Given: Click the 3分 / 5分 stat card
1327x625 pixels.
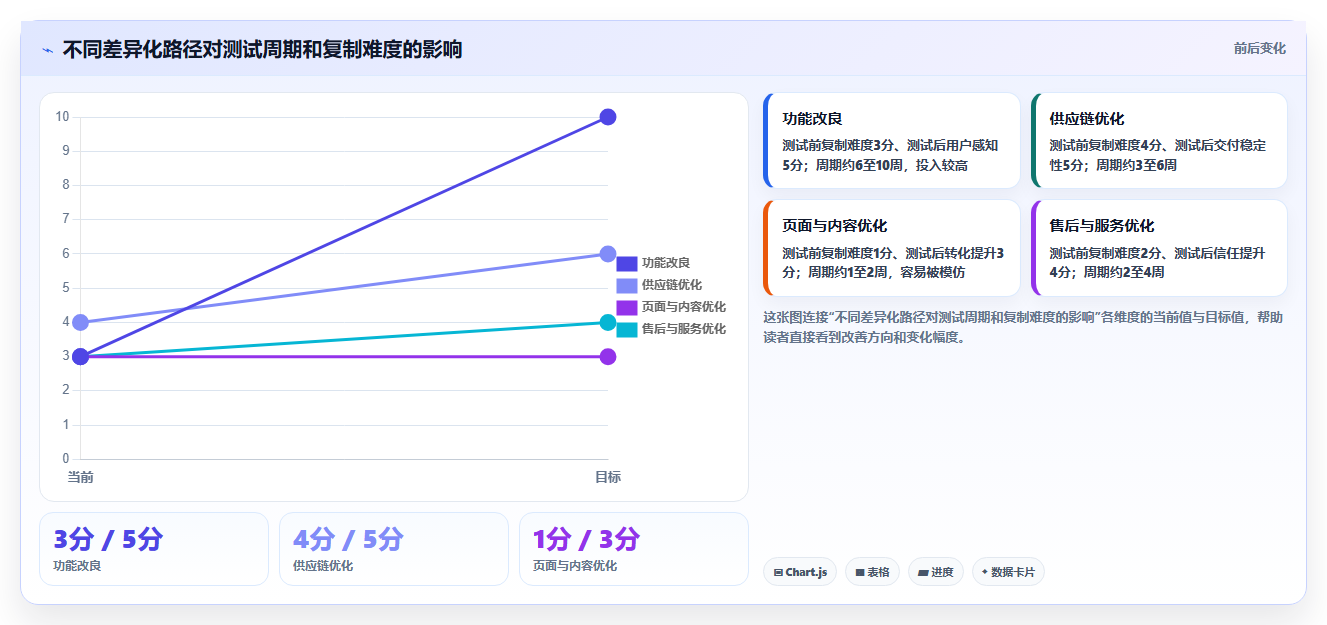Looking at the screenshot, I should coord(154,549).
